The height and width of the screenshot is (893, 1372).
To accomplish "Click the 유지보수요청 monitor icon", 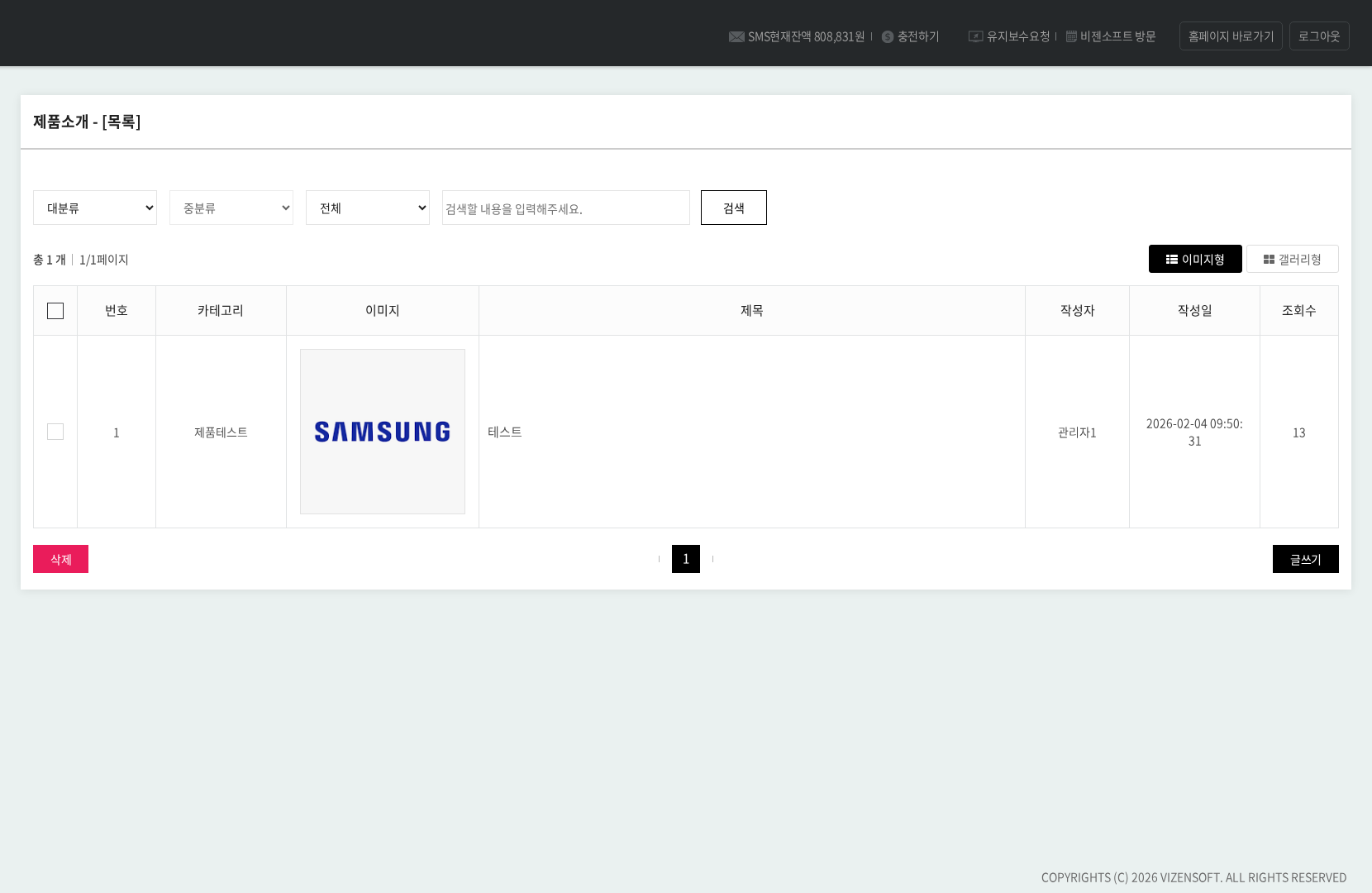I will 975,36.
